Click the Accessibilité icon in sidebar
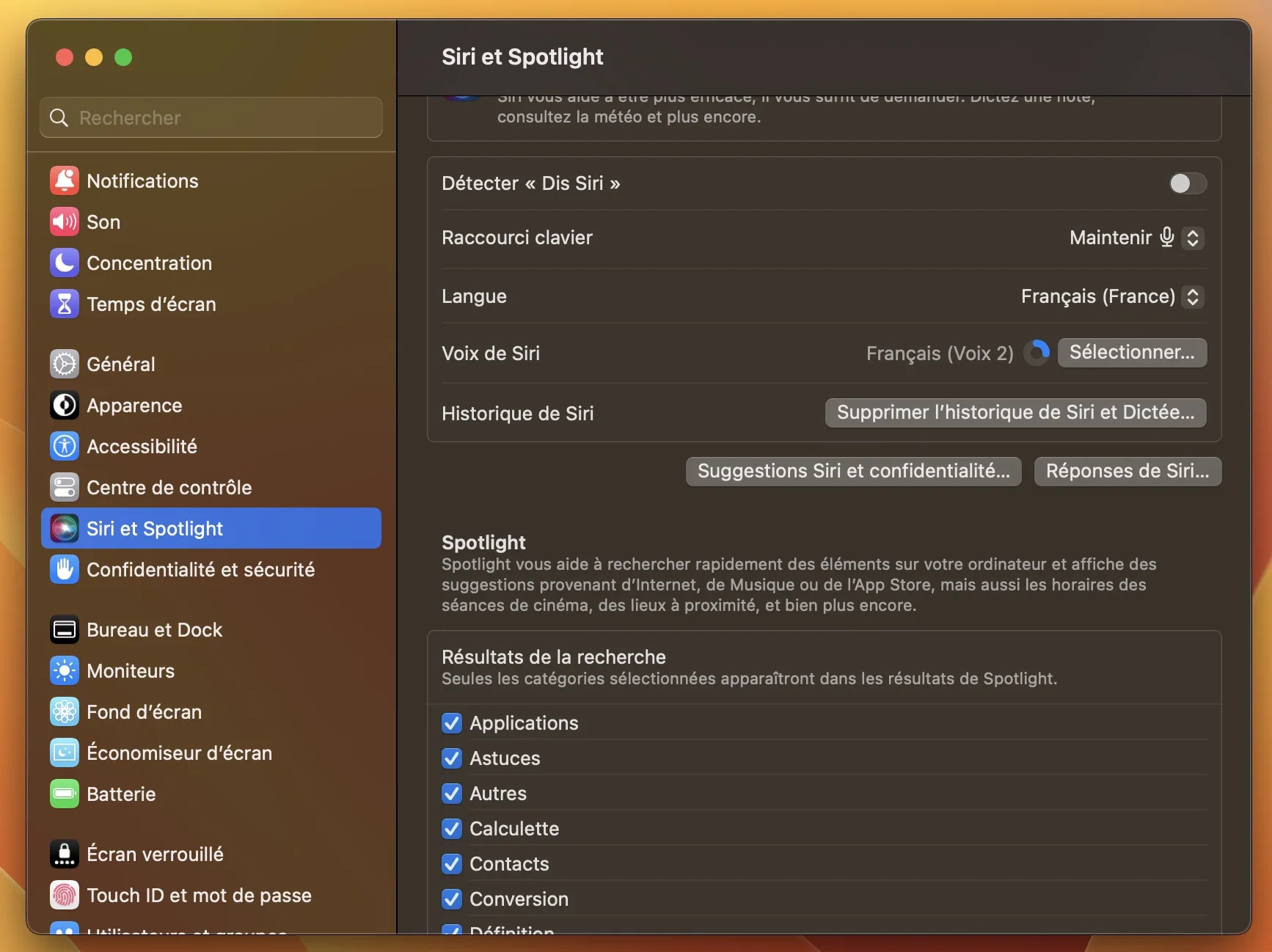This screenshot has height=952, width=1272. click(x=65, y=447)
